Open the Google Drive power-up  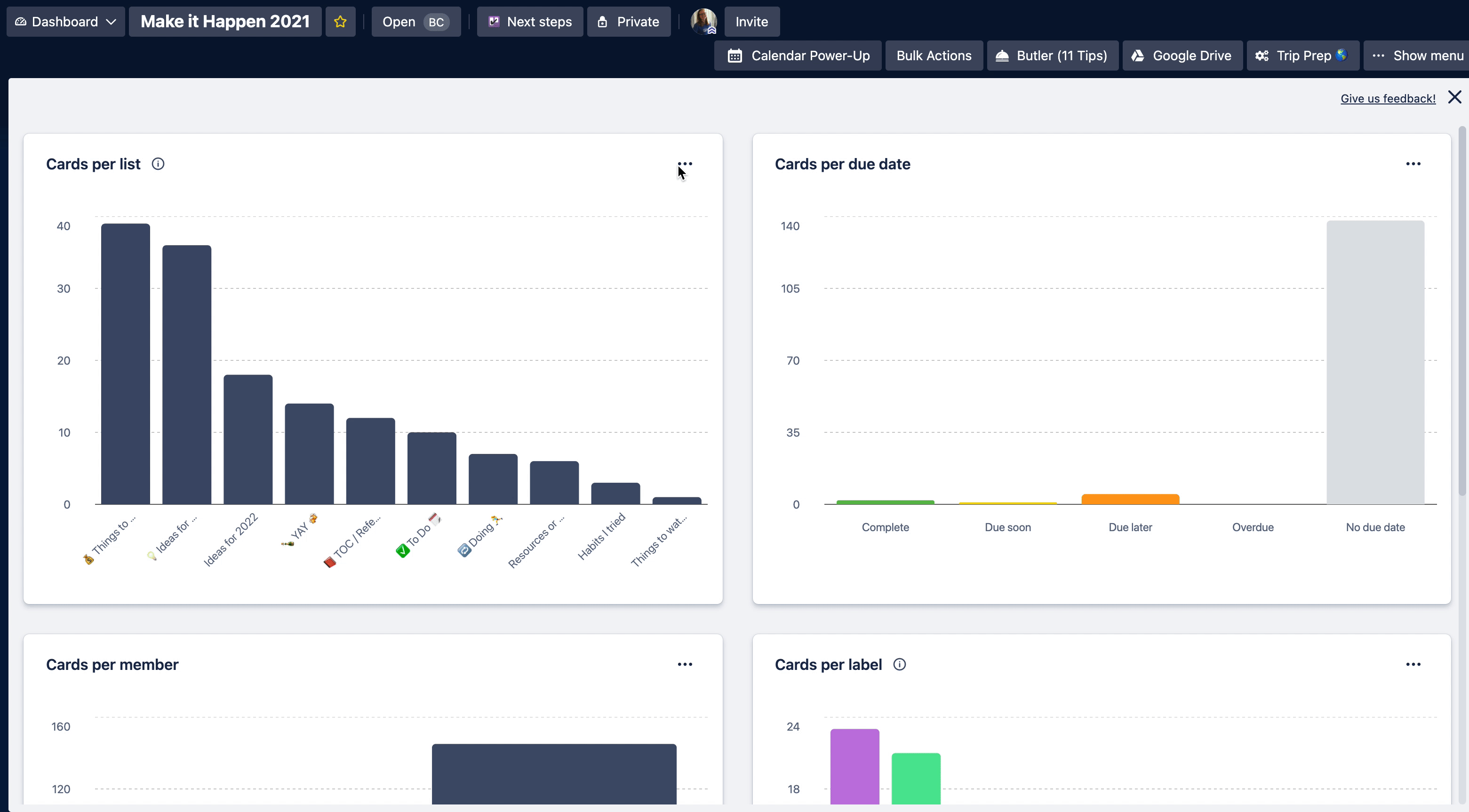coord(1182,56)
